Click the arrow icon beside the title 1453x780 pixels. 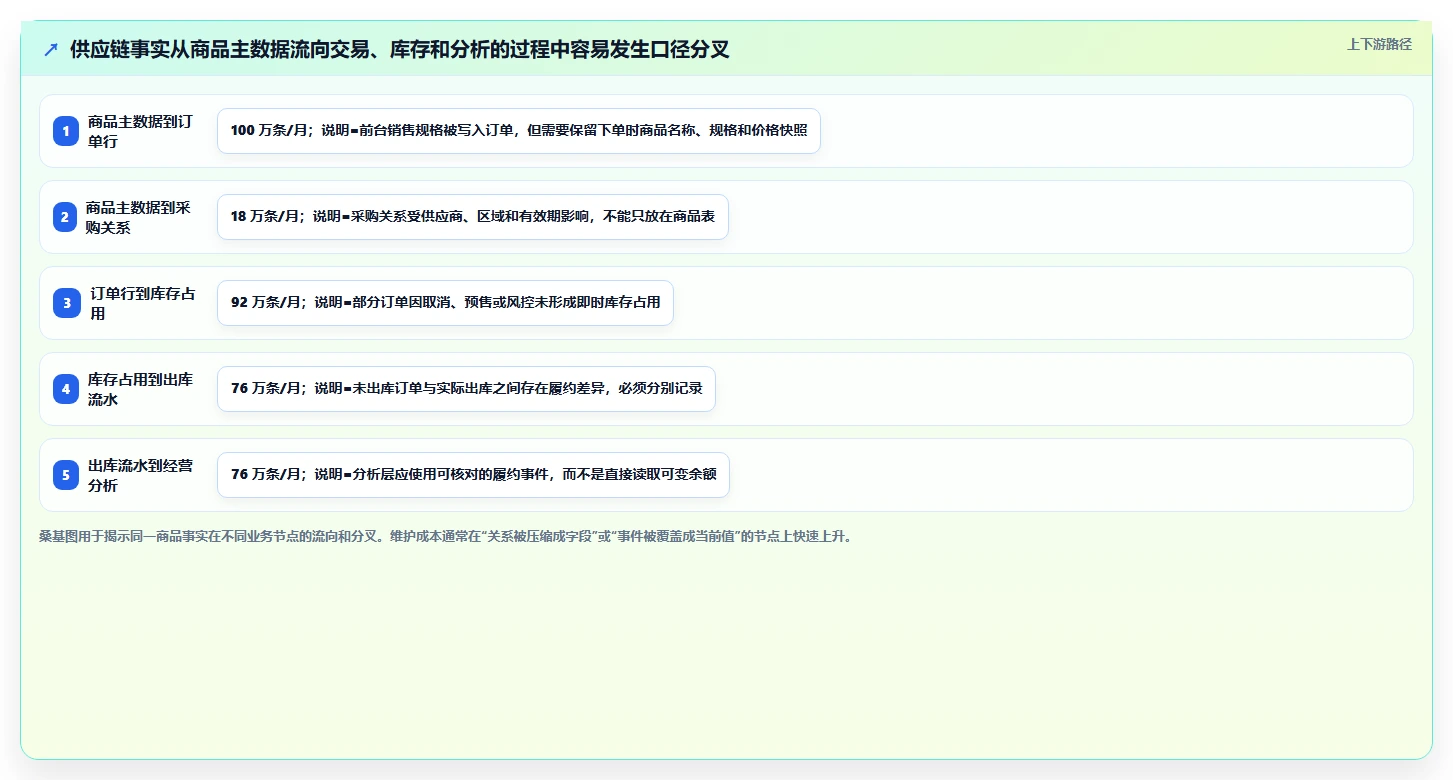tap(51, 50)
